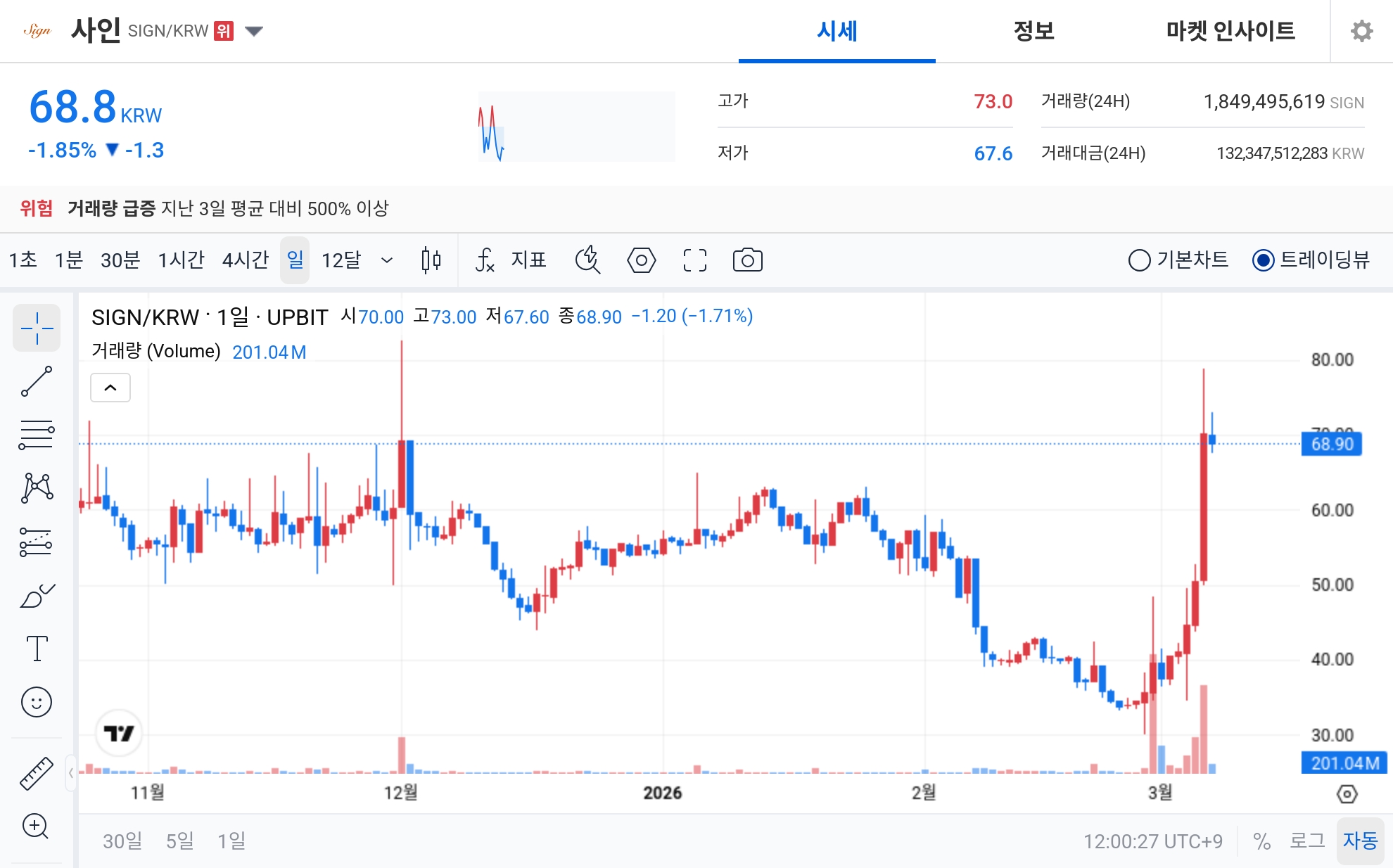Screen dimensions: 1393x868
Task: Select the crosshair cursor tool
Action: click(x=37, y=328)
